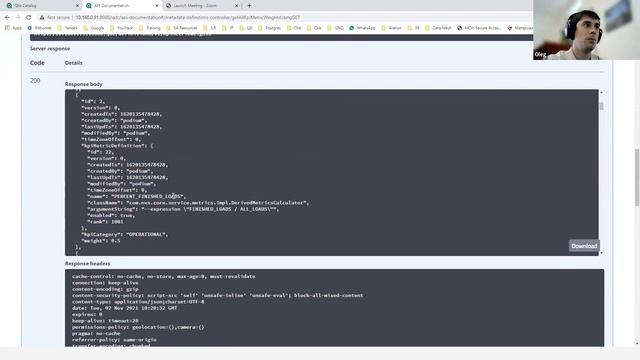This screenshot has height=360, width=640.
Task: Click the main page vertical scrollbar thumb
Action: (637, 178)
